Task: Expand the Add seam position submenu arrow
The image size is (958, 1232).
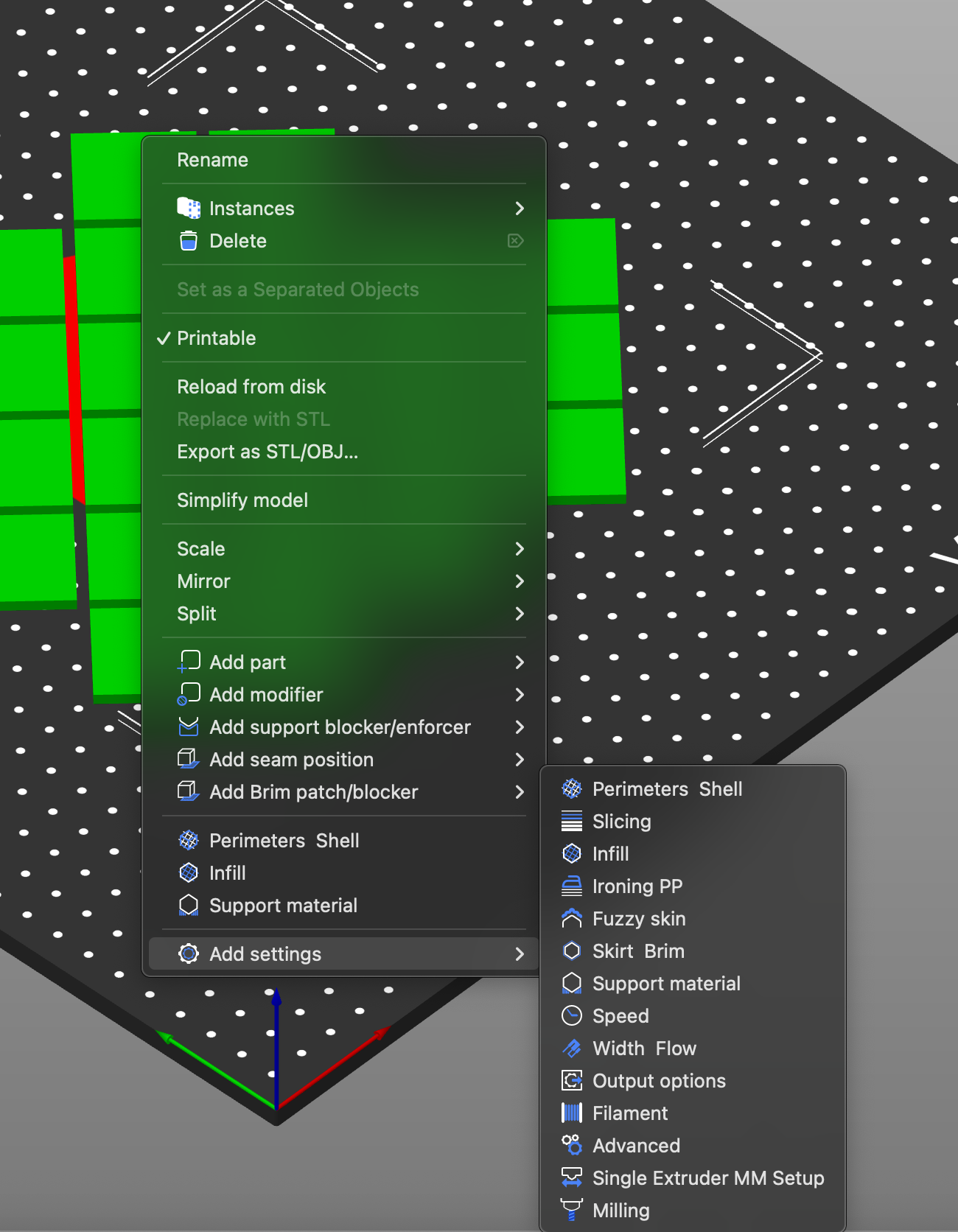Action: click(x=520, y=760)
